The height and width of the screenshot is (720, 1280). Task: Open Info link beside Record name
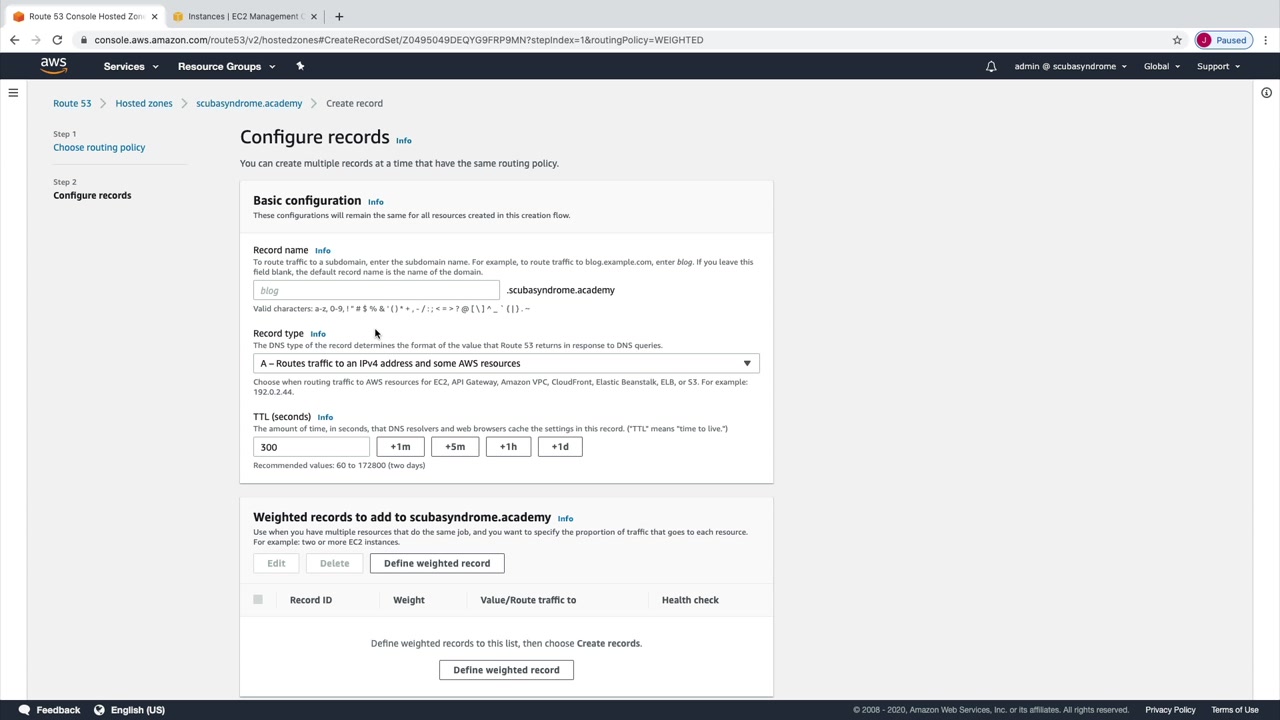pos(323,251)
